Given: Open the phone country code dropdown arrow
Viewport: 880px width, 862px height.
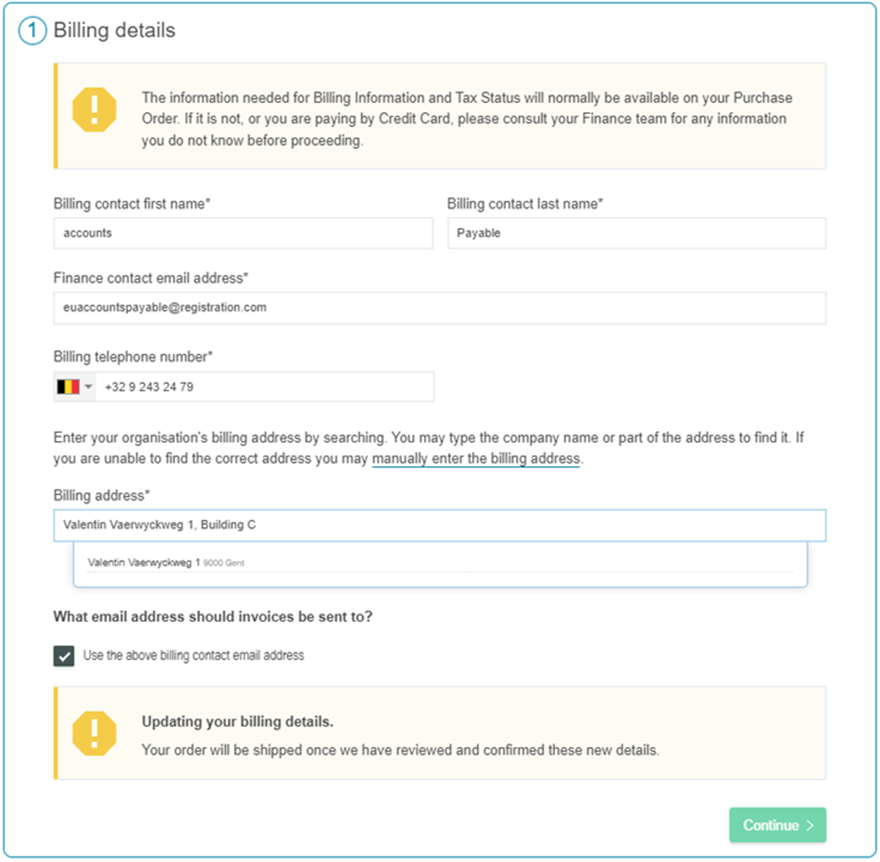Looking at the screenshot, I should pos(89,387).
